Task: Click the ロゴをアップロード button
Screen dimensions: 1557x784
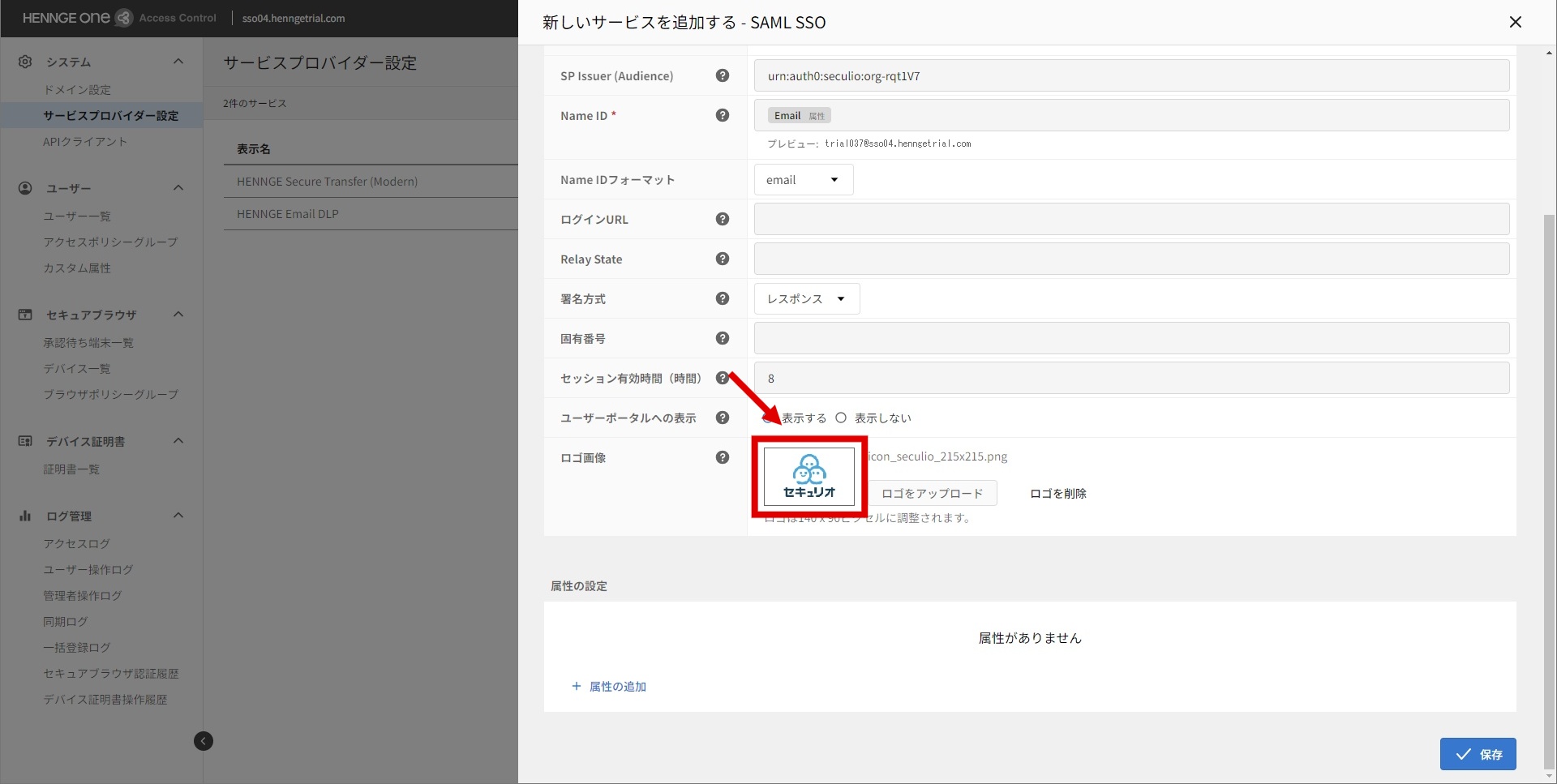Action: pos(932,493)
